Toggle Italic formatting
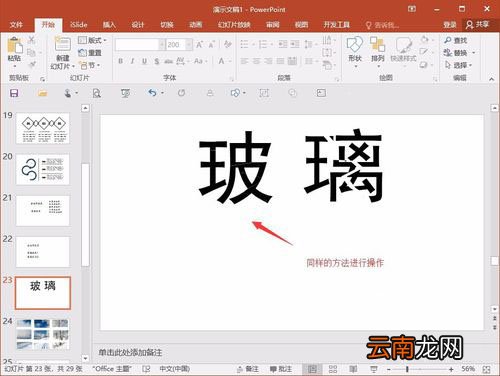500x376 pixels. click(x=132, y=61)
